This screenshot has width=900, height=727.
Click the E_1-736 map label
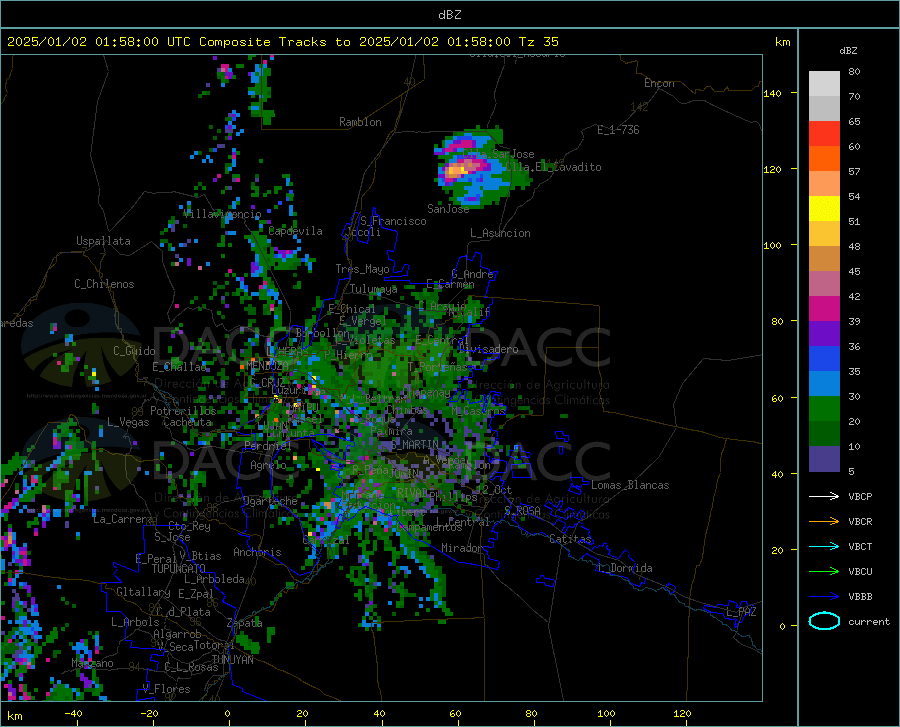click(x=618, y=130)
